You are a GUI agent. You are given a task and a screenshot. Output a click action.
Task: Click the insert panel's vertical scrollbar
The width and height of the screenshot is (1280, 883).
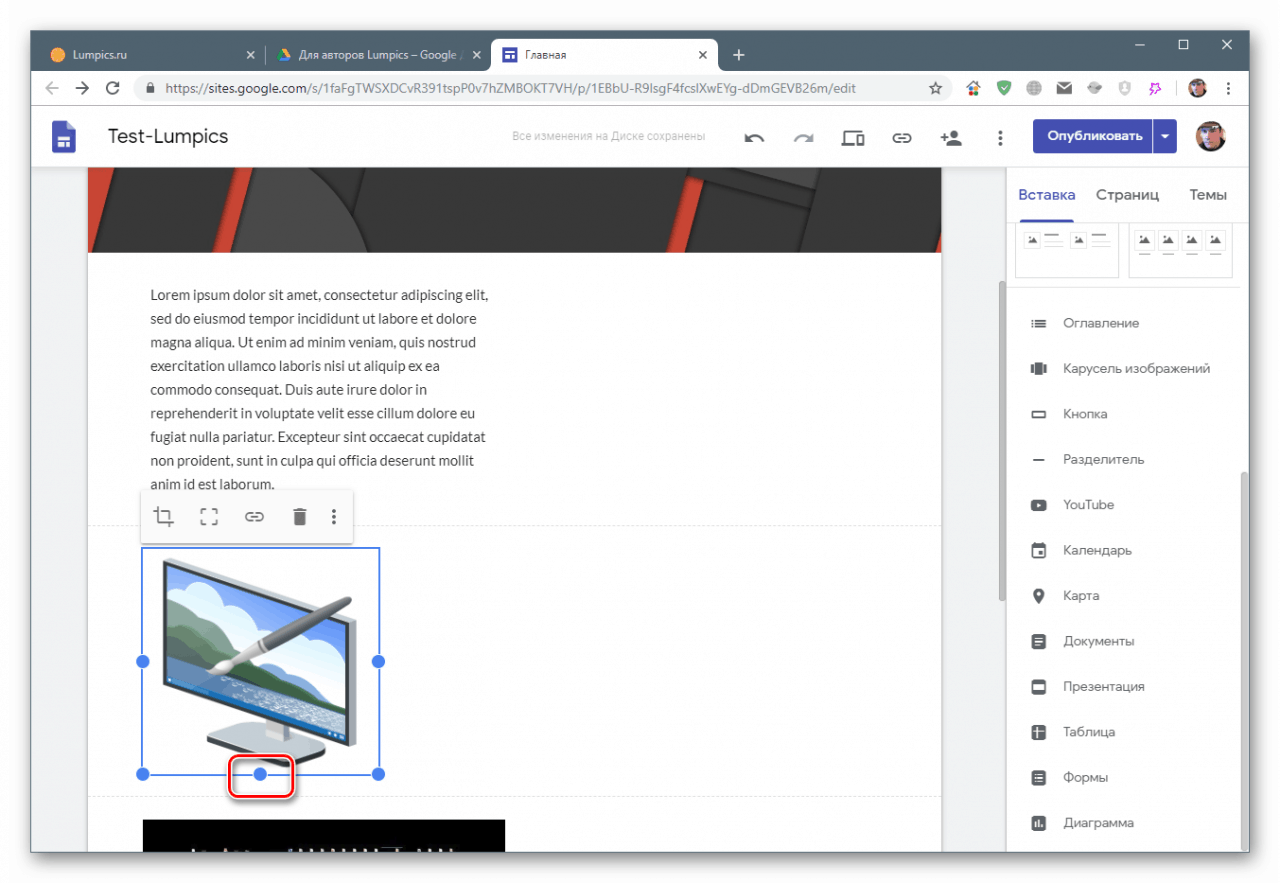click(x=1244, y=660)
